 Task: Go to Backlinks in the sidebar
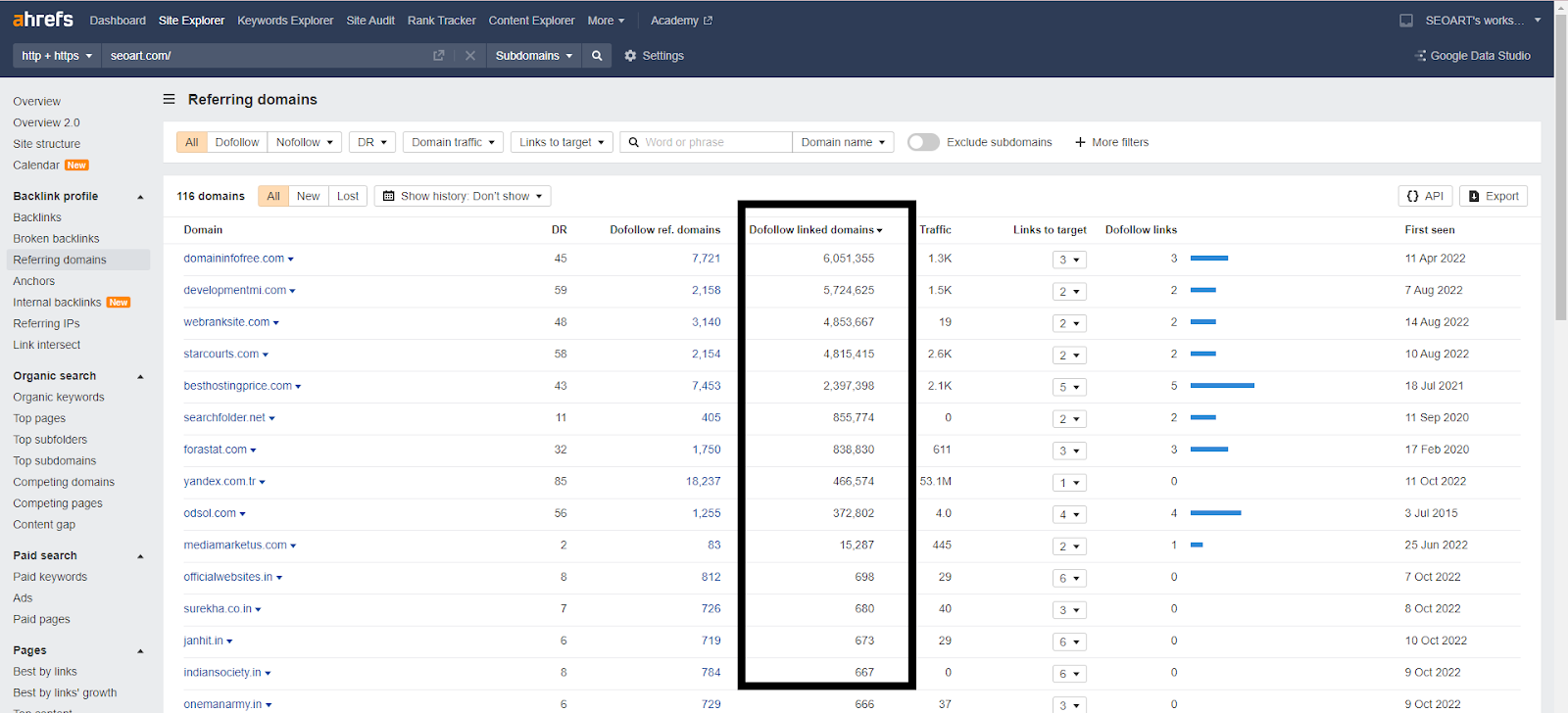pos(37,217)
